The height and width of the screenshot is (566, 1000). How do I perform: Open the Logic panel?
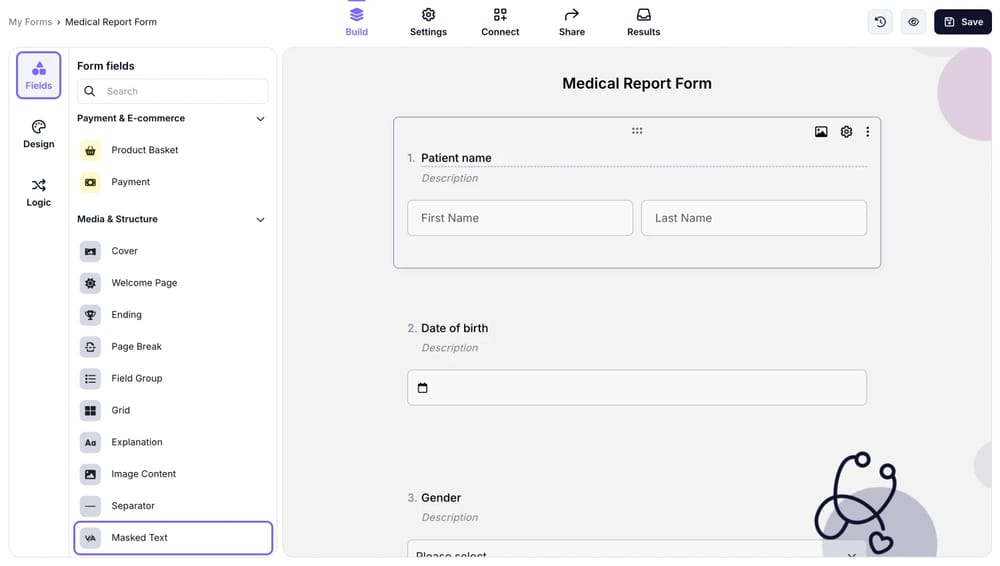point(39,192)
